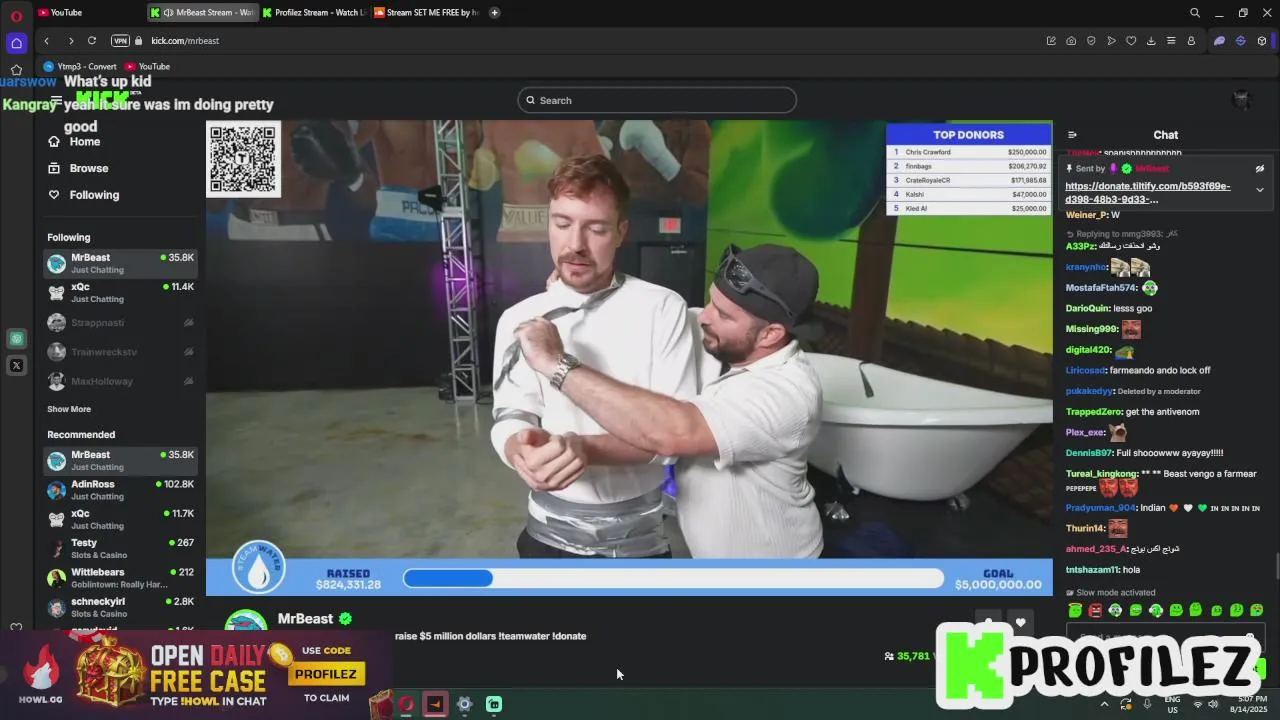Add page to bookmarks with heart icon

click(1131, 41)
